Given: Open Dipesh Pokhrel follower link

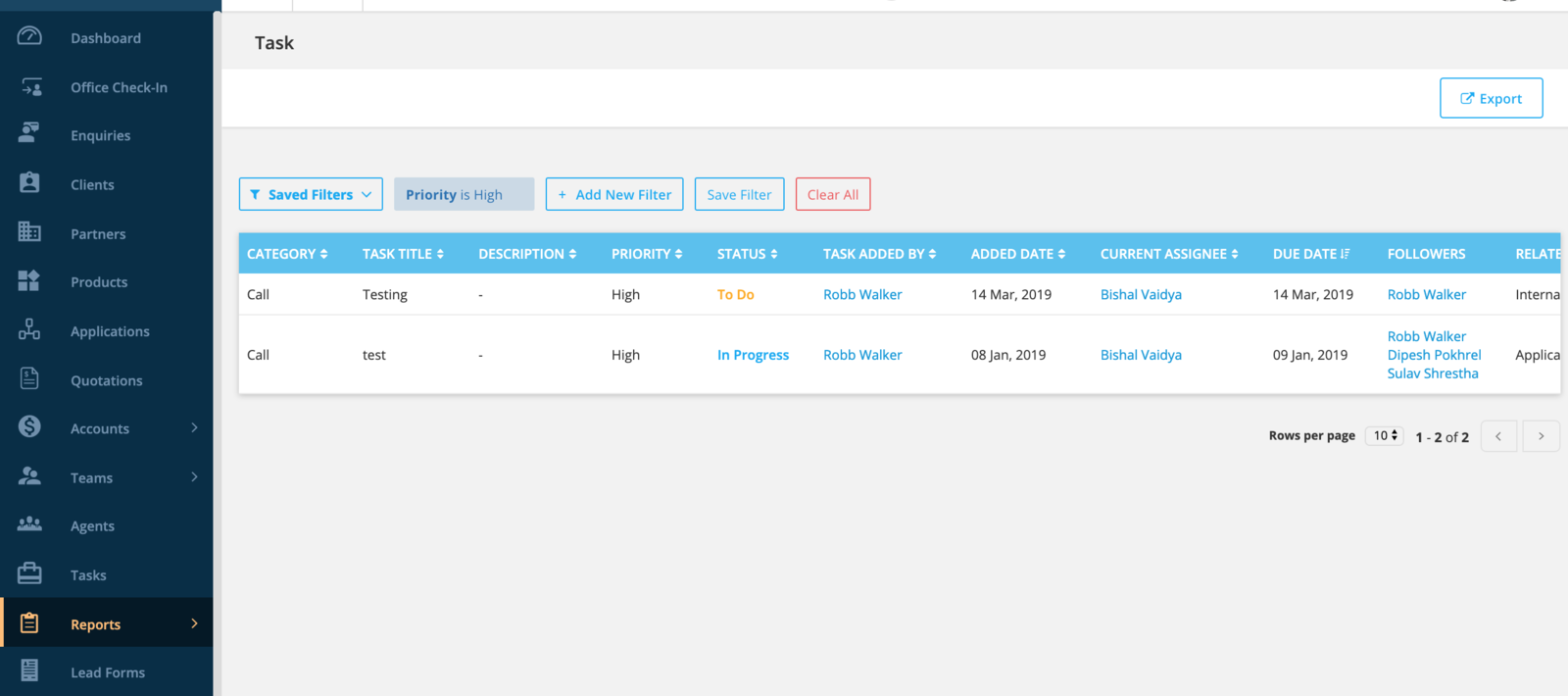Looking at the screenshot, I should 1435,355.
